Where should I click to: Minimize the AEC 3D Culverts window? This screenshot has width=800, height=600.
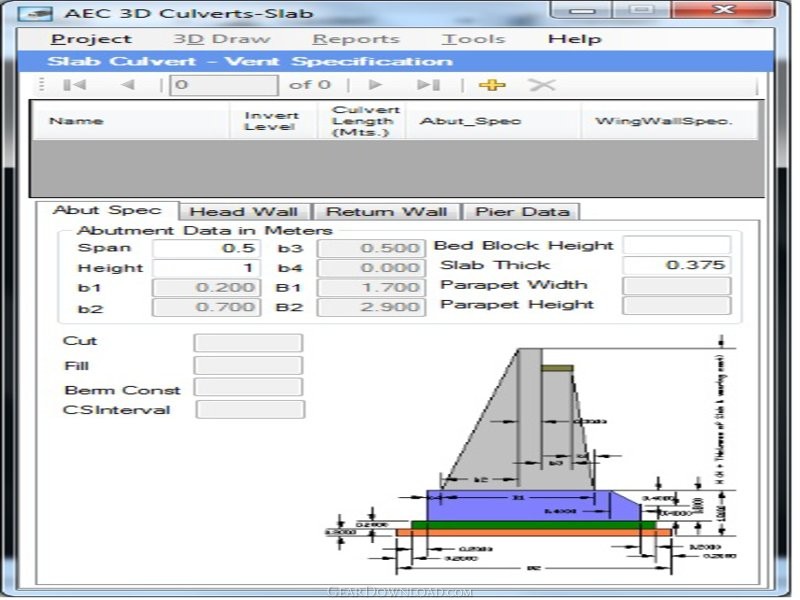click(x=582, y=10)
